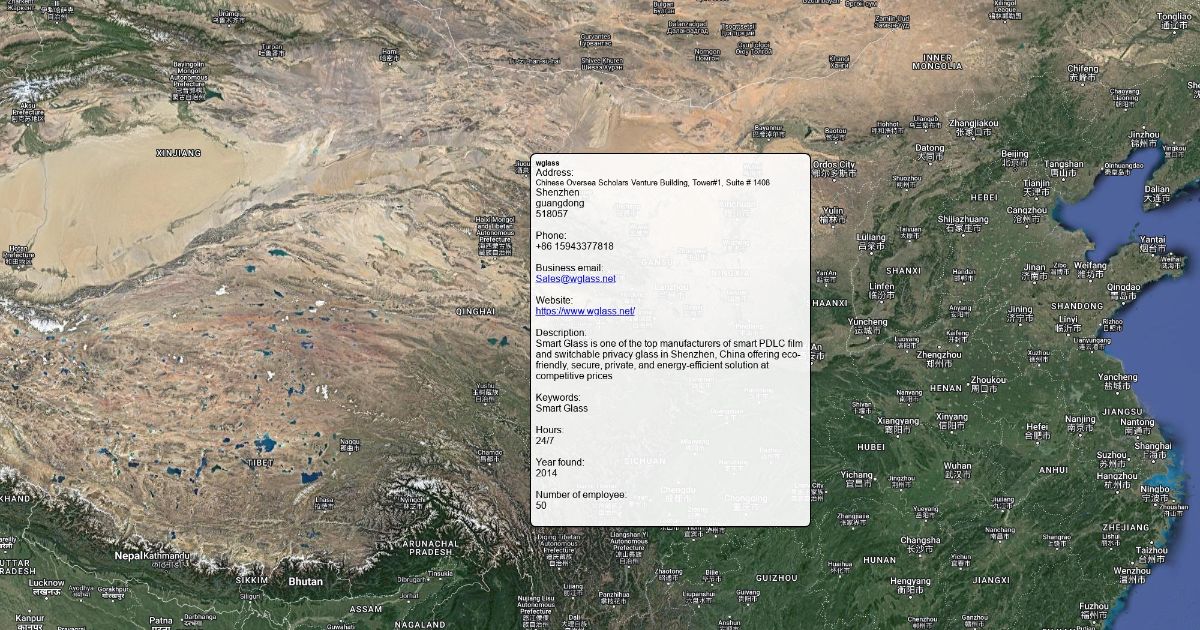Click the QINGHAI province label
Viewport: 1200px width, 630px height.
pos(475,312)
